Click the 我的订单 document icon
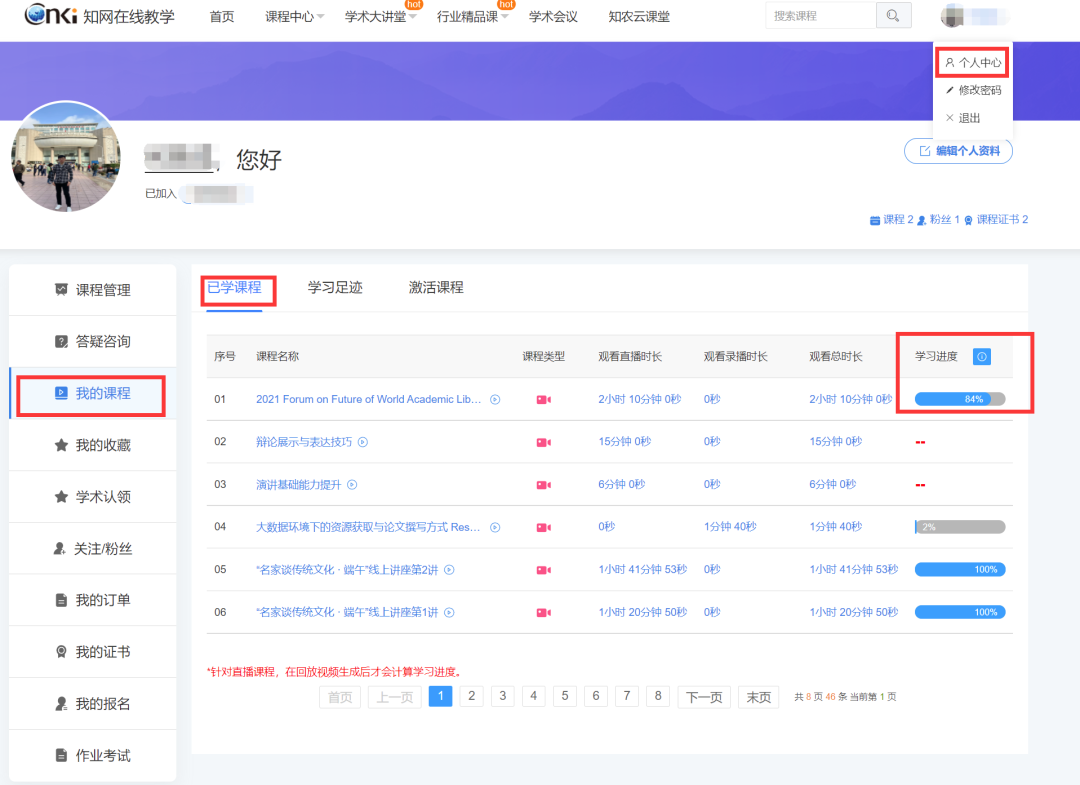 coord(61,600)
